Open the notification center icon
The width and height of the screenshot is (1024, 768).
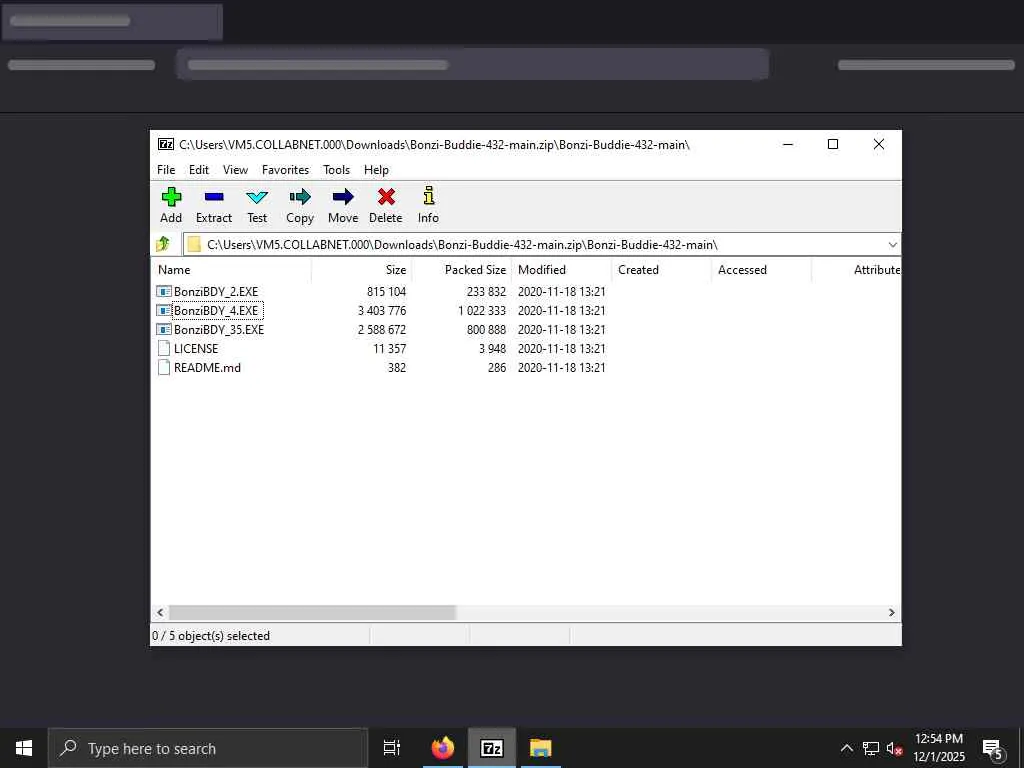click(992, 750)
